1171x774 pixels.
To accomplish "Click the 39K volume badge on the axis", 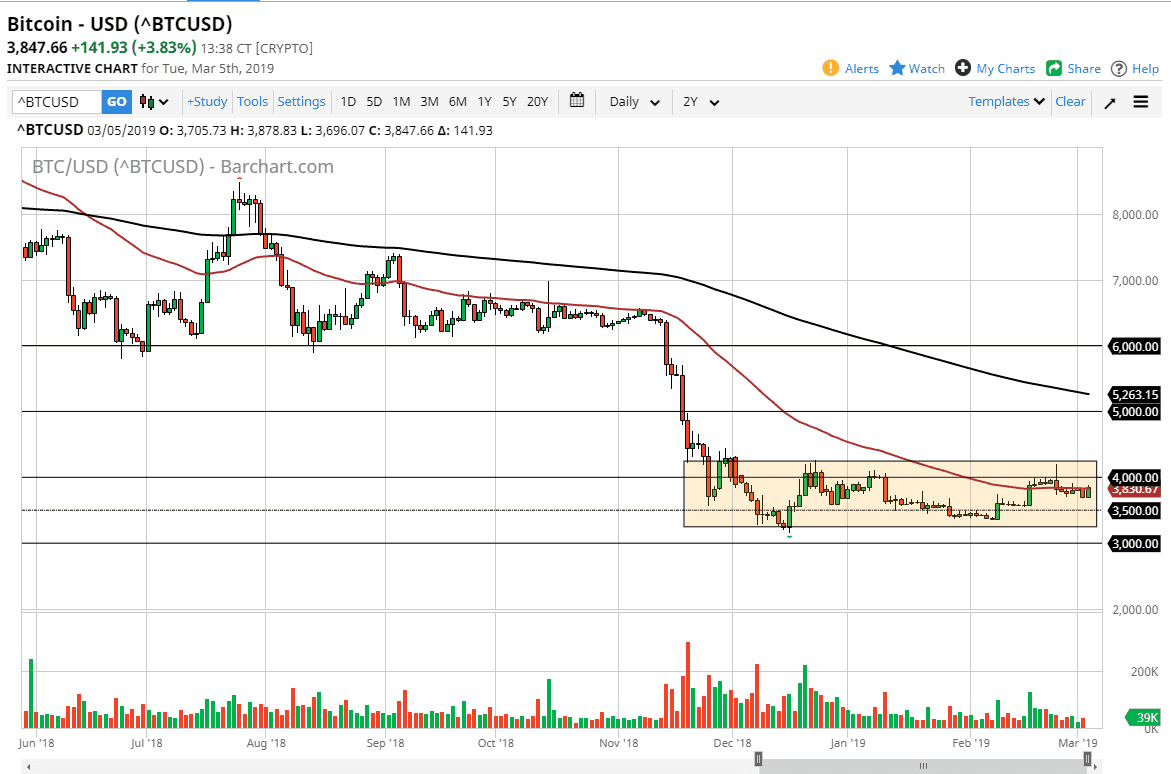I will tap(1141, 717).
